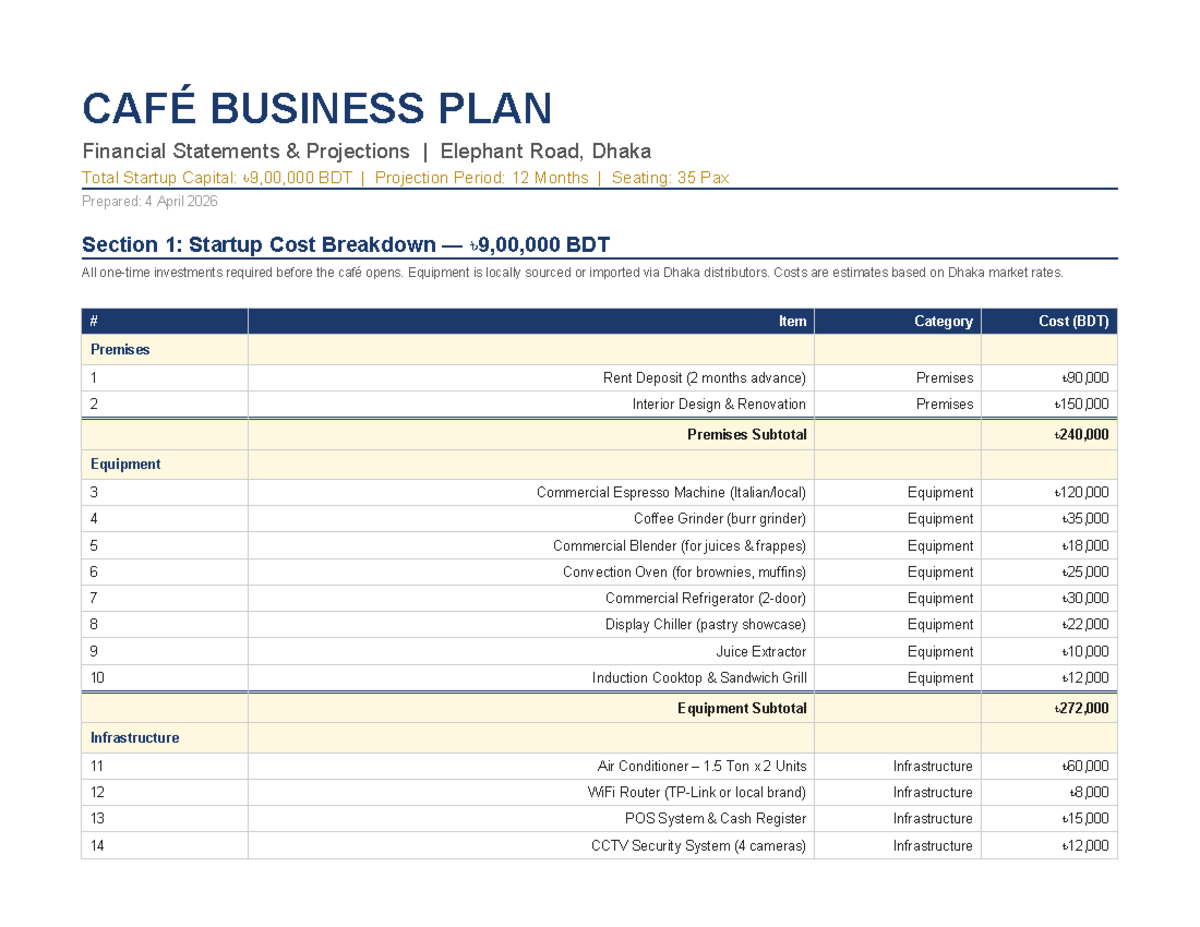Click the ৳35,000 cost cell

[1049, 519]
